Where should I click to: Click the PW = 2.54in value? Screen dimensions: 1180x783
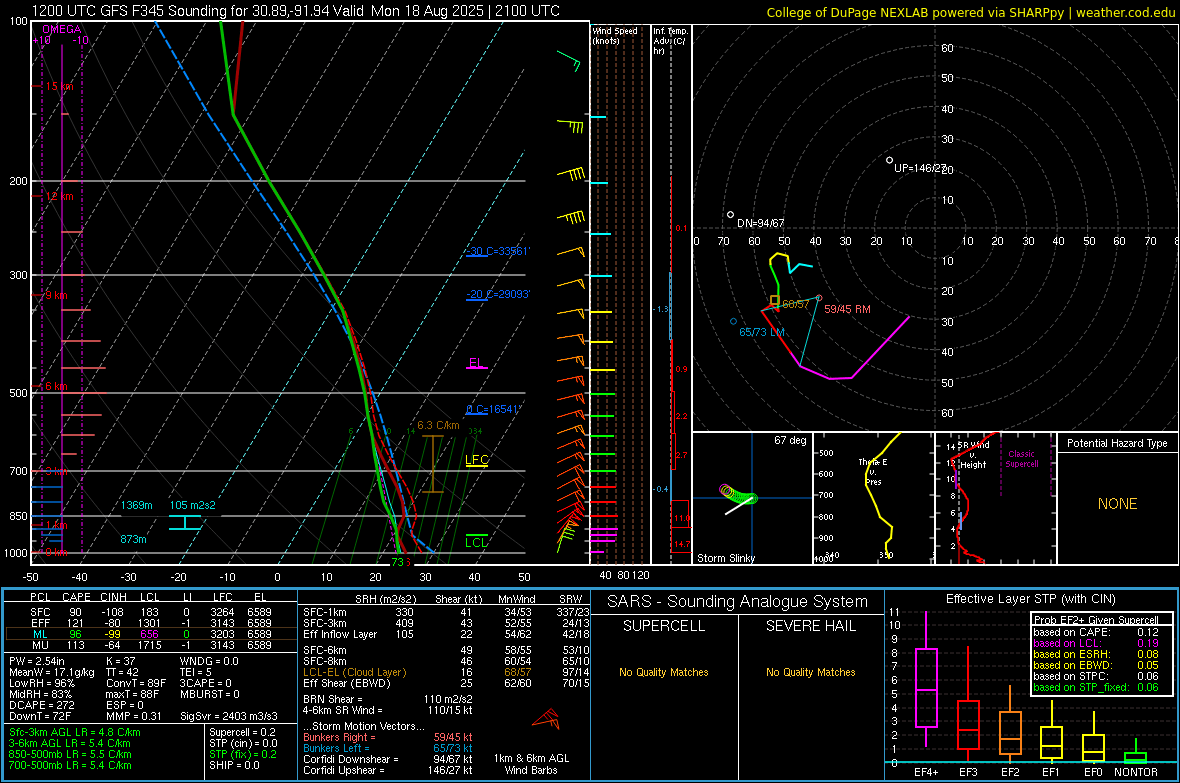[37, 661]
